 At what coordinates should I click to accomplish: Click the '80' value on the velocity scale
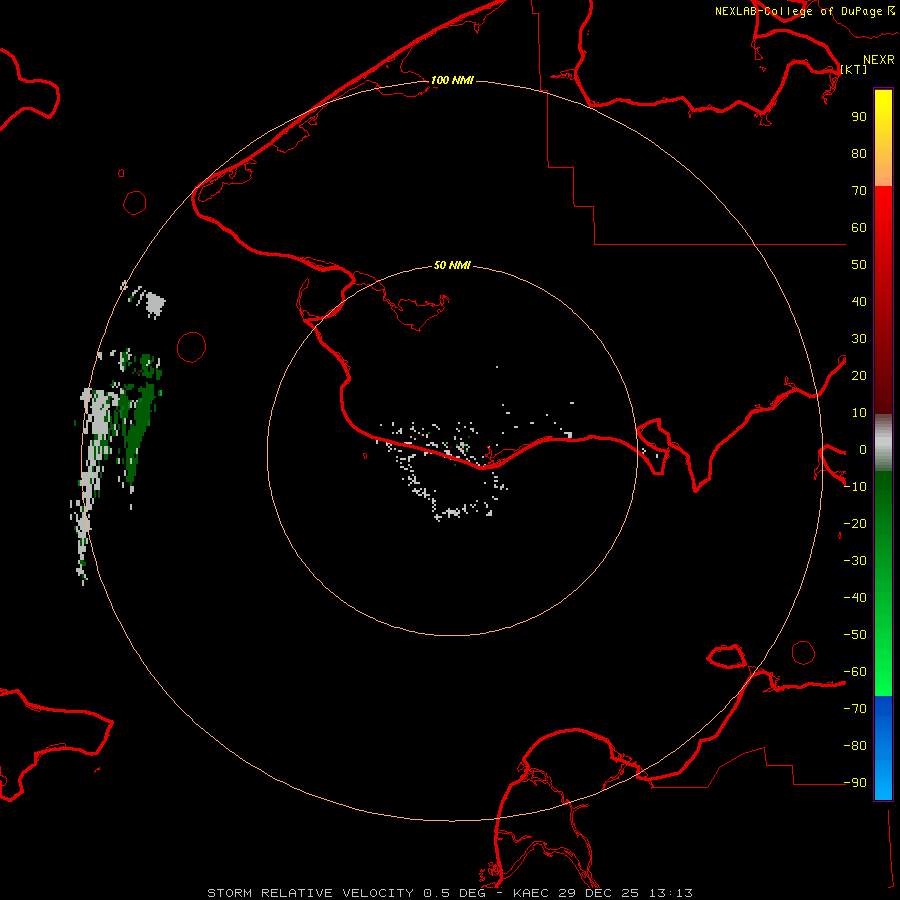(x=859, y=154)
